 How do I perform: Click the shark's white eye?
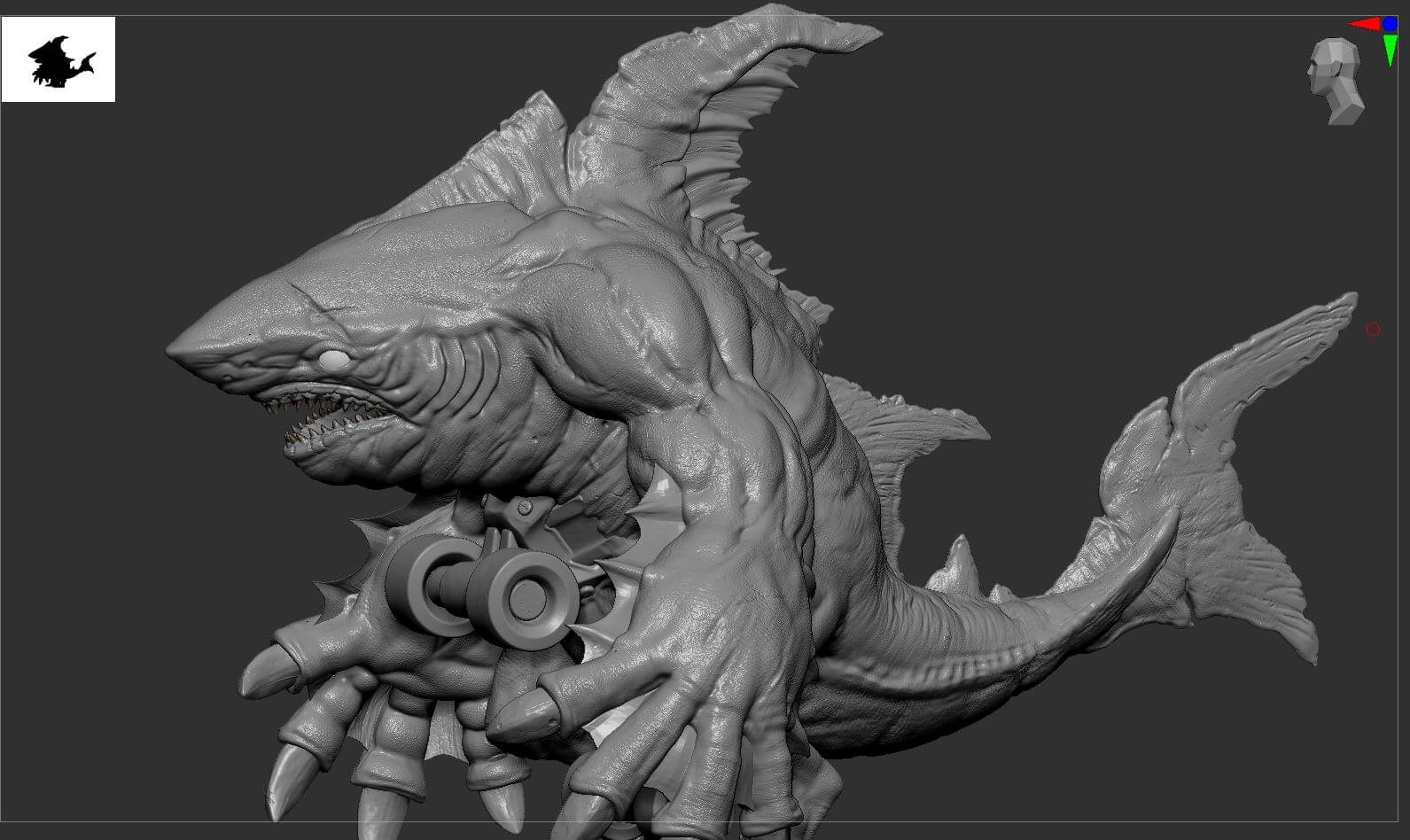click(x=333, y=359)
